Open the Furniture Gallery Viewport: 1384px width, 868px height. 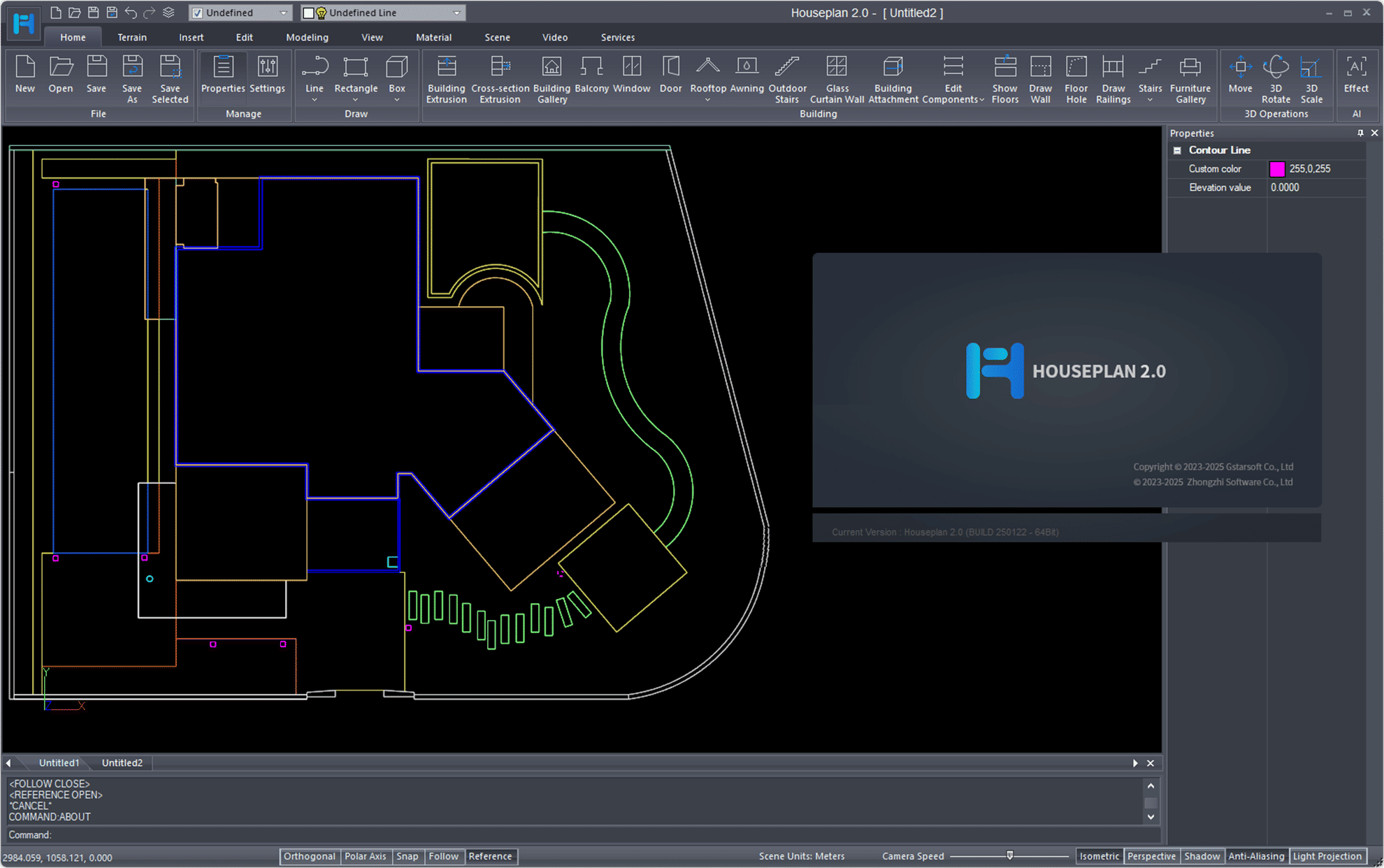pos(1190,79)
